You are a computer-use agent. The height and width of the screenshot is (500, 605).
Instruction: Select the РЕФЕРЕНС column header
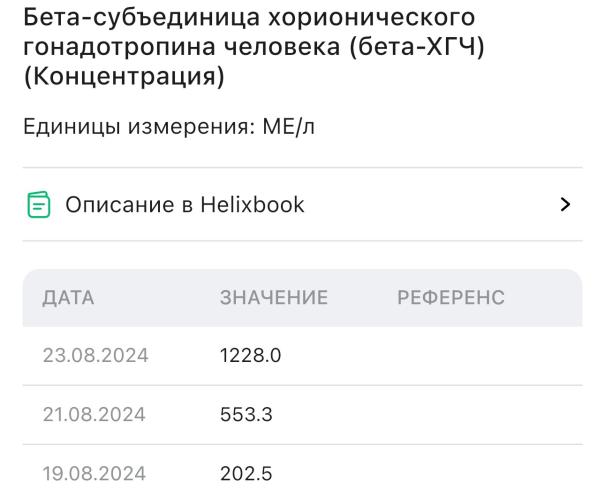click(451, 298)
